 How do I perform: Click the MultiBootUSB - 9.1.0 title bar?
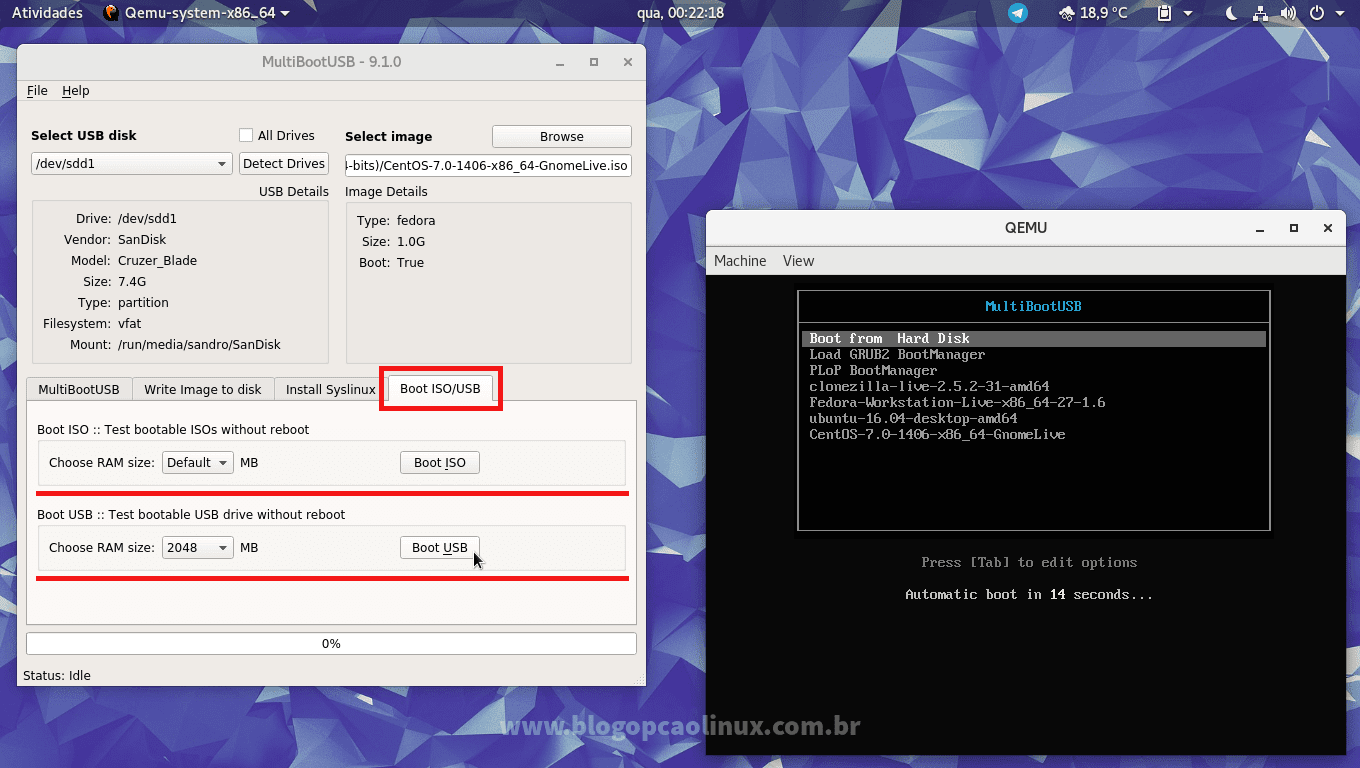coord(331,62)
